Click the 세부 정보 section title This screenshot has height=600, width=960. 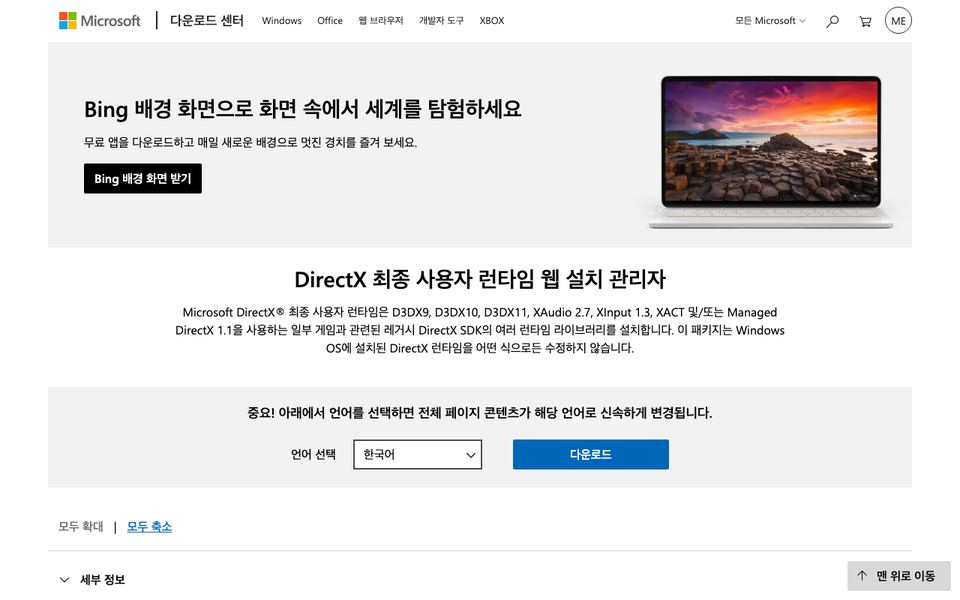103,580
